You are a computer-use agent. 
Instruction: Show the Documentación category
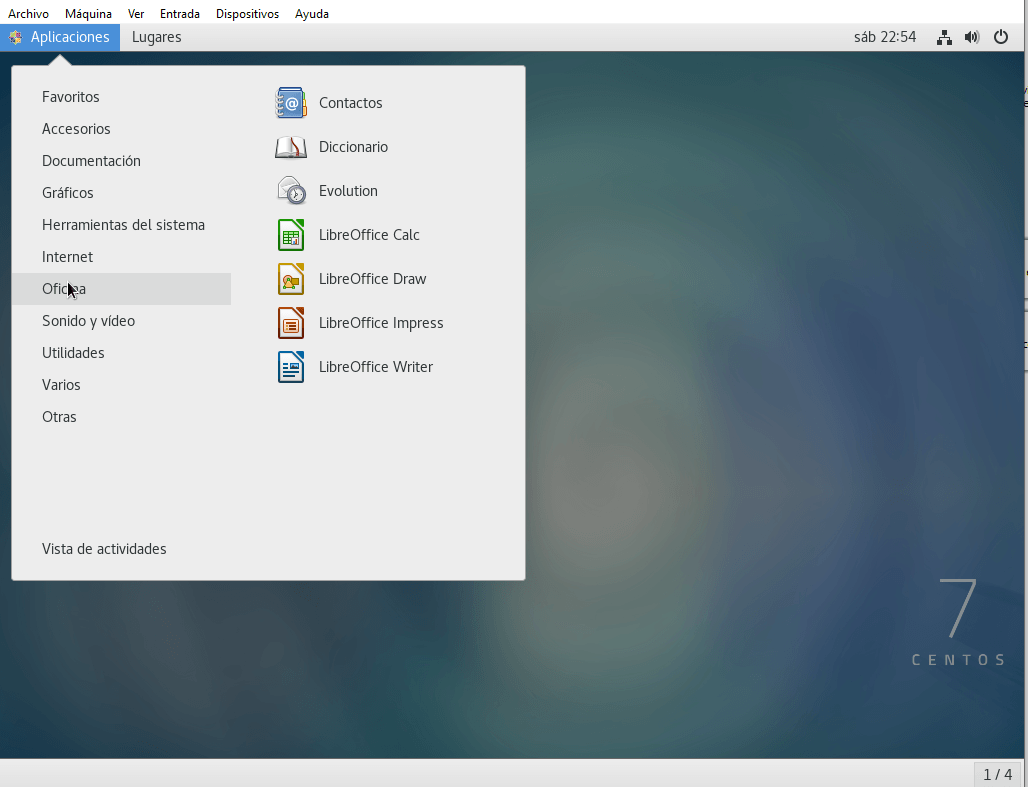[121, 161]
